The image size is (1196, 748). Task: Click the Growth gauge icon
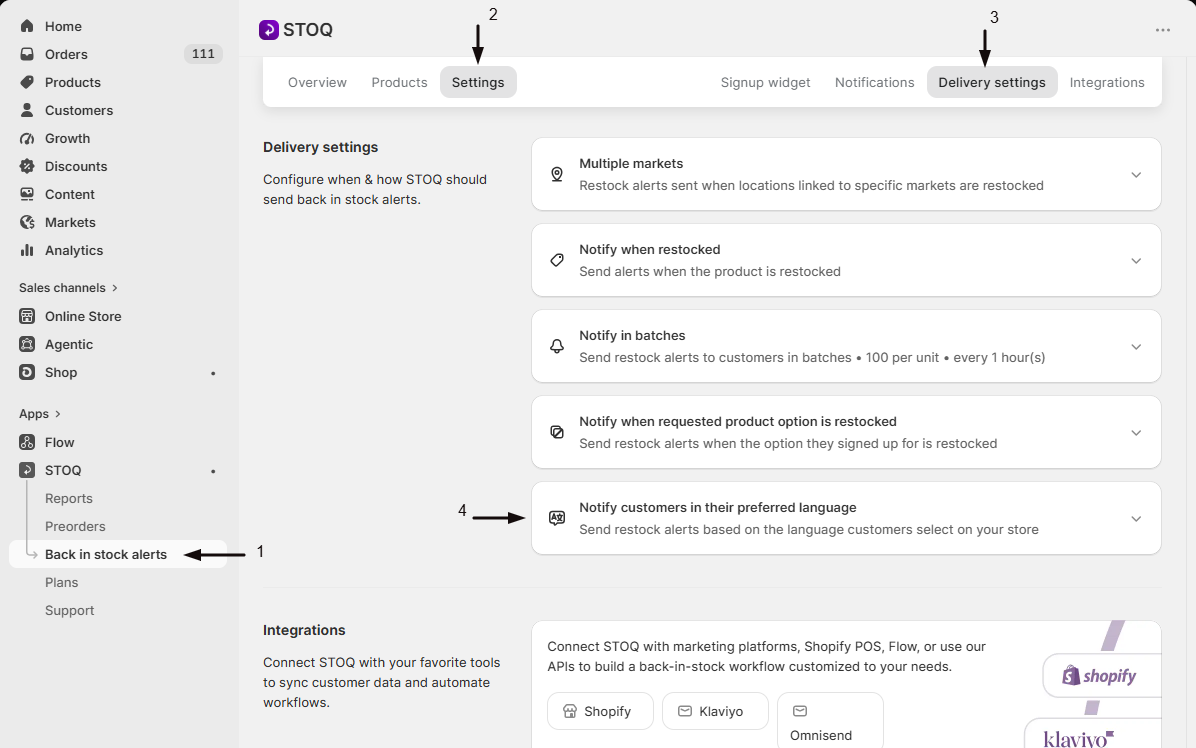point(27,138)
